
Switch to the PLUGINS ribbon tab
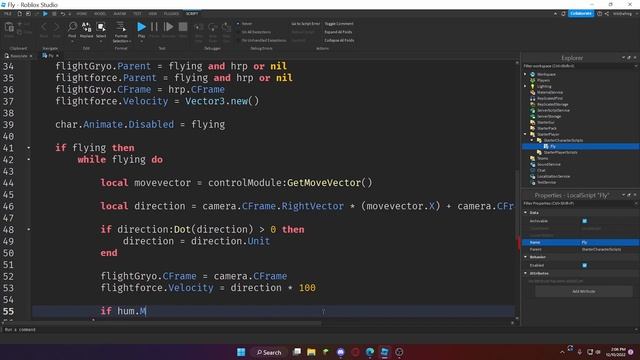171,14
